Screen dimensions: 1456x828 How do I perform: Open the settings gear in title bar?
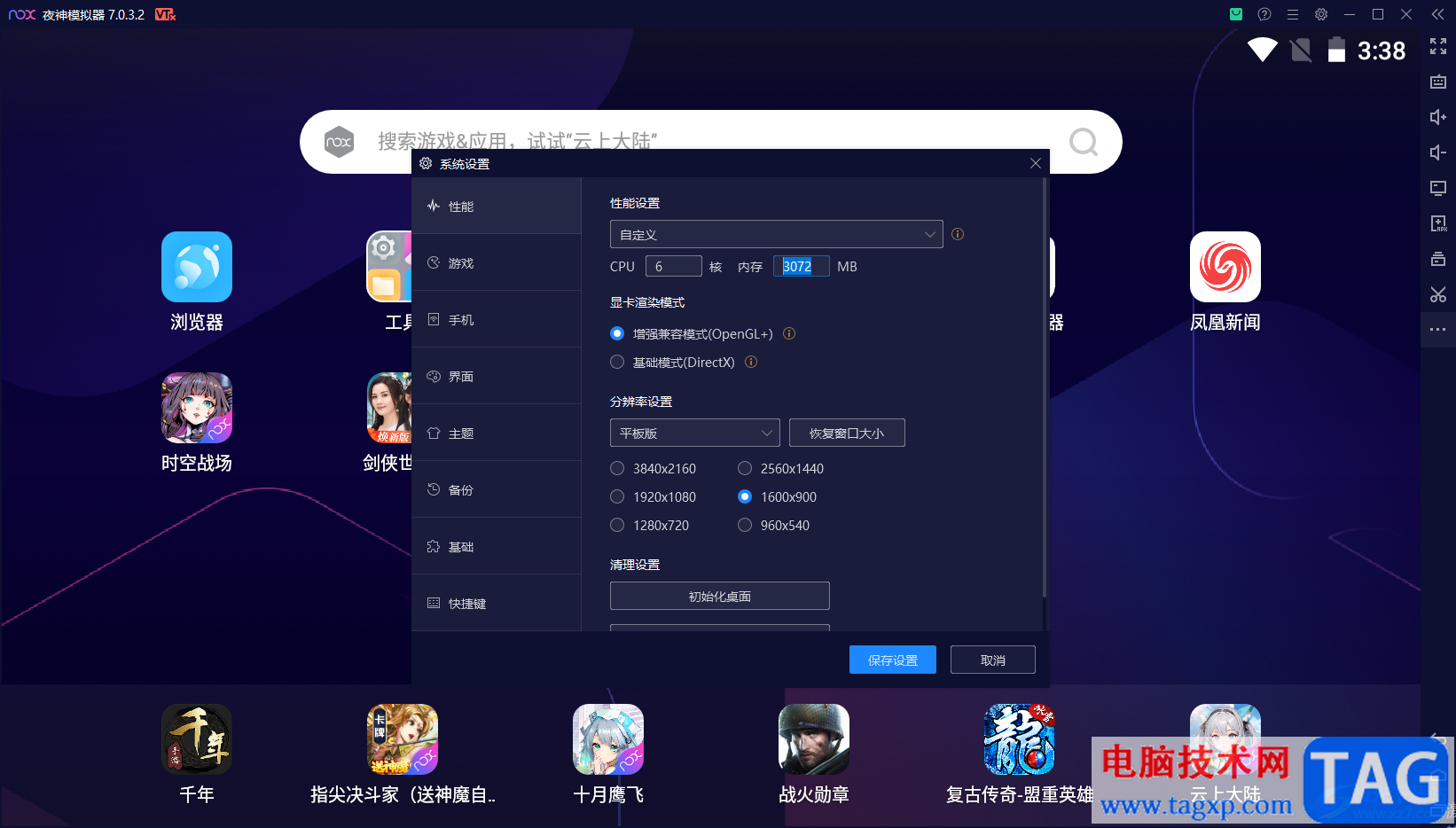1321,14
